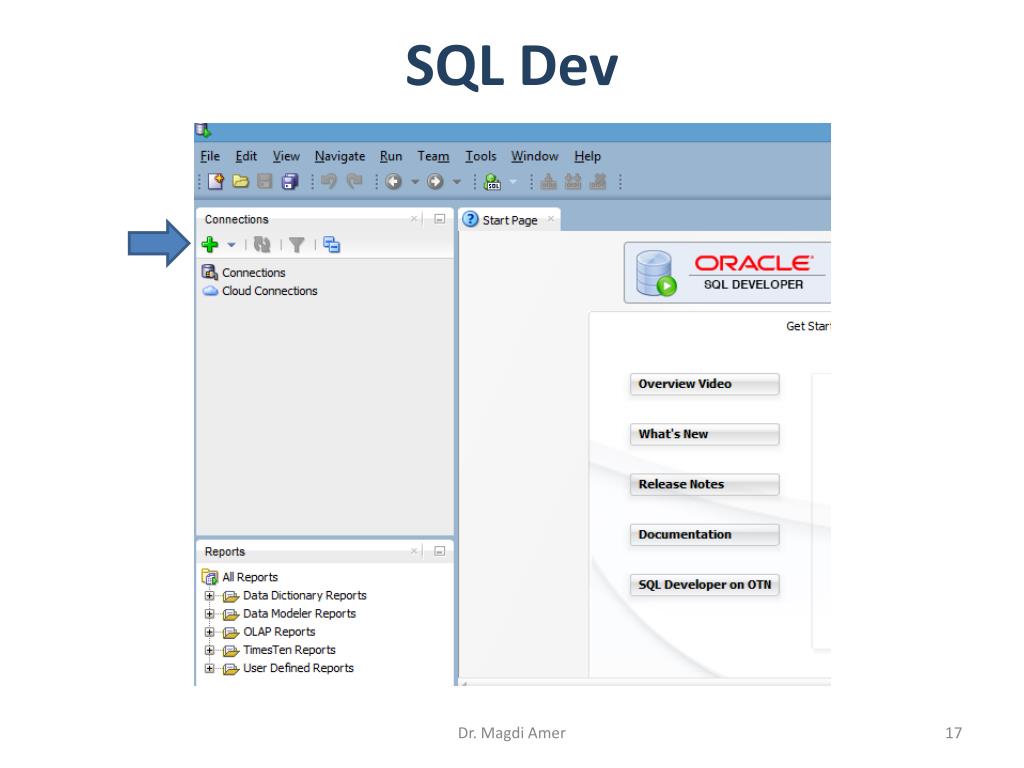
Task: Minimize the Connections panel
Action: point(440,219)
